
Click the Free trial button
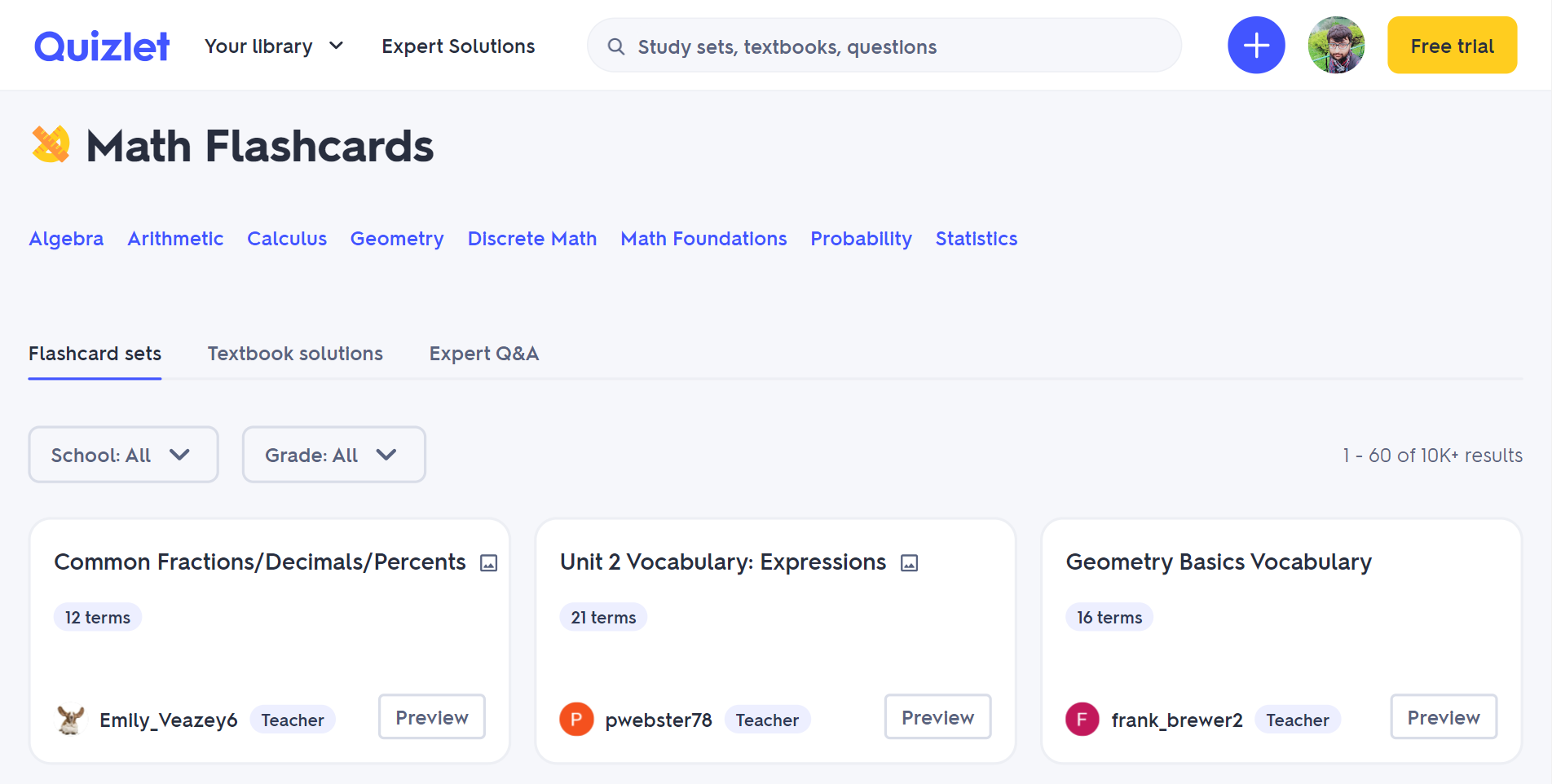(1452, 46)
